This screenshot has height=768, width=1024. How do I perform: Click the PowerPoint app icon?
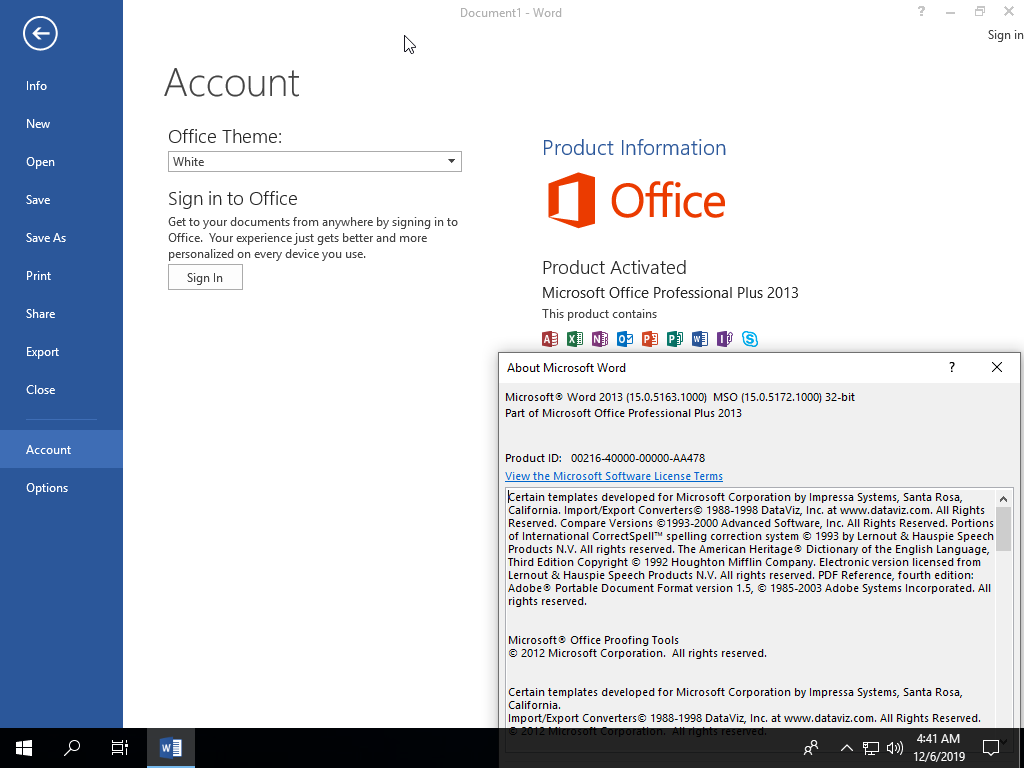click(650, 338)
